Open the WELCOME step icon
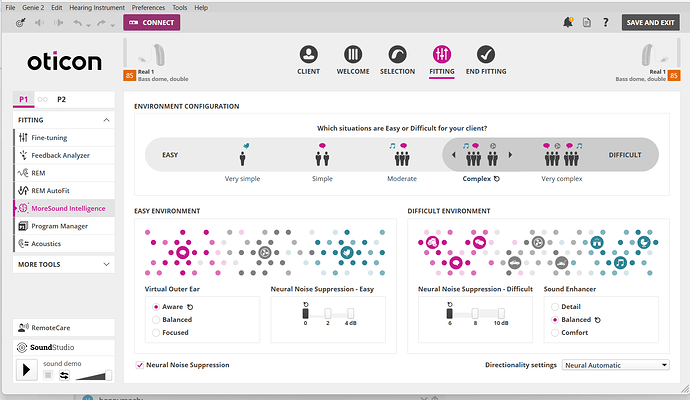Image resolution: width=690 pixels, height=400 pixels. point(353,55)
